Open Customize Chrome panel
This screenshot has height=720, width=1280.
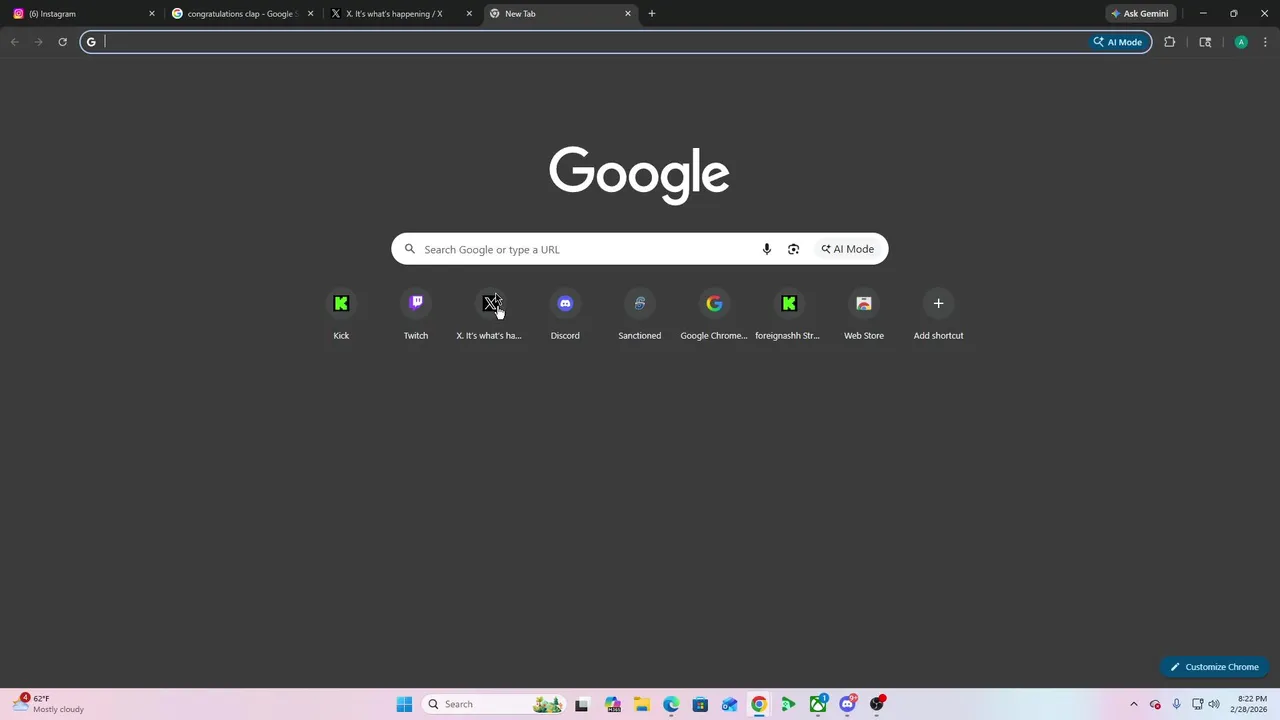(1214, 667)
